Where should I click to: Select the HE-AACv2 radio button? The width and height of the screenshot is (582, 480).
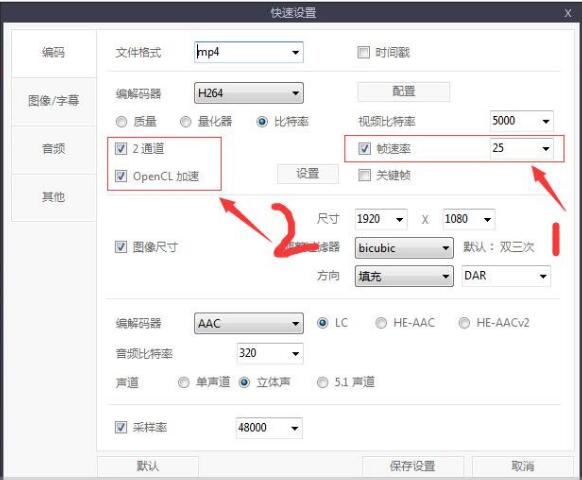464,323
